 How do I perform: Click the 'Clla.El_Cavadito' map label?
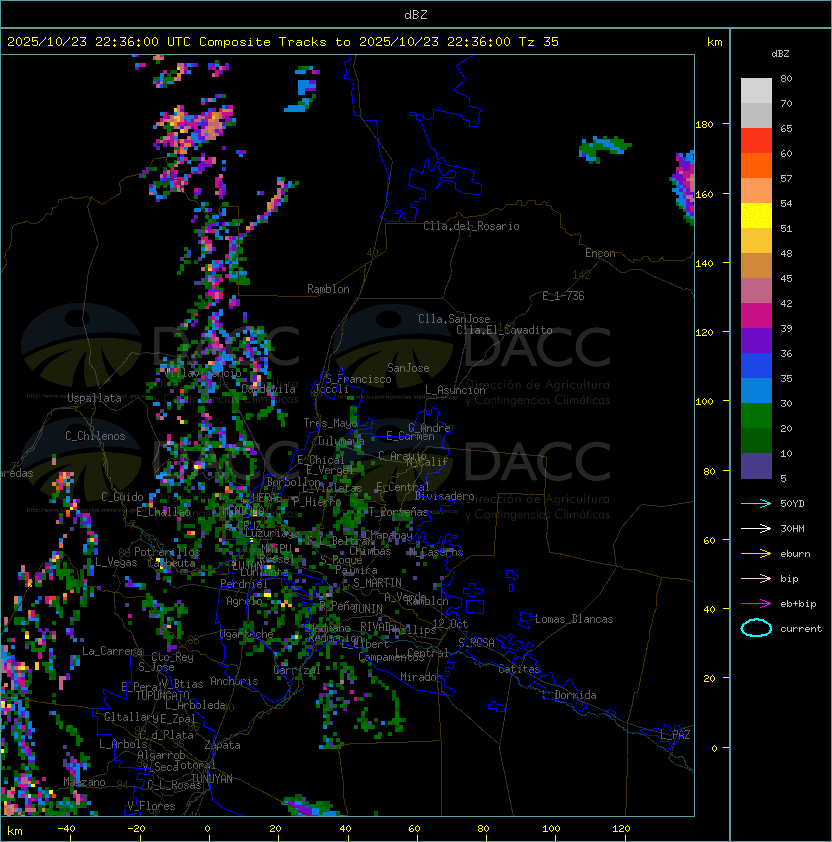[504, 330]
